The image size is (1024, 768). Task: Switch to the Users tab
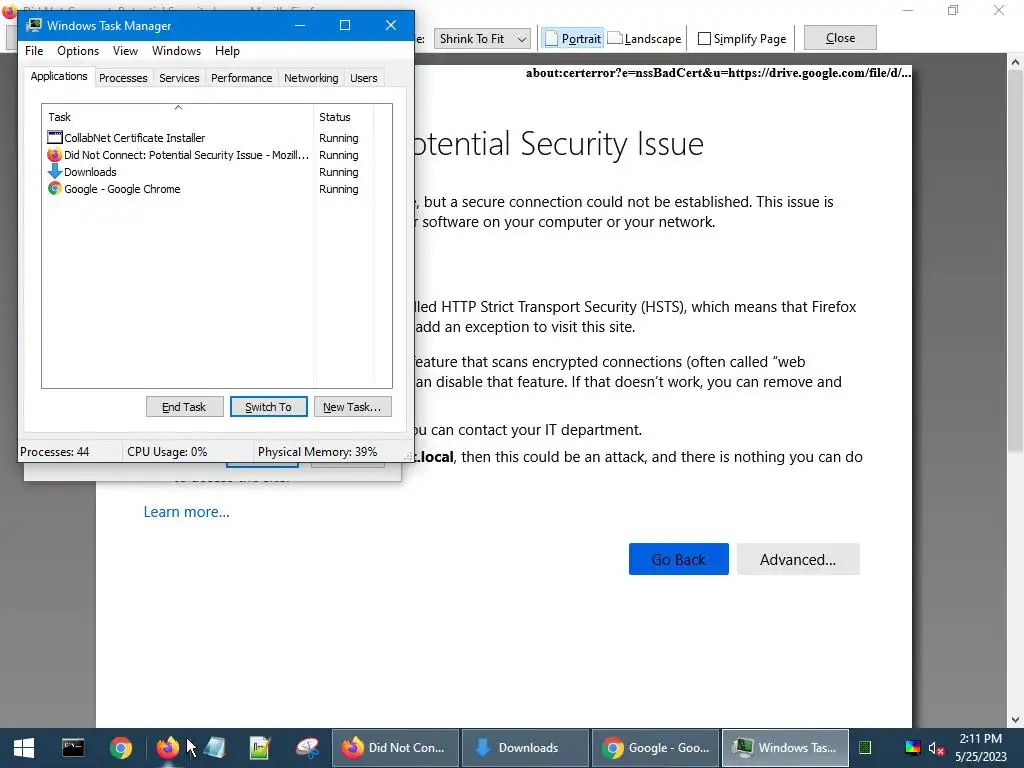363,78
